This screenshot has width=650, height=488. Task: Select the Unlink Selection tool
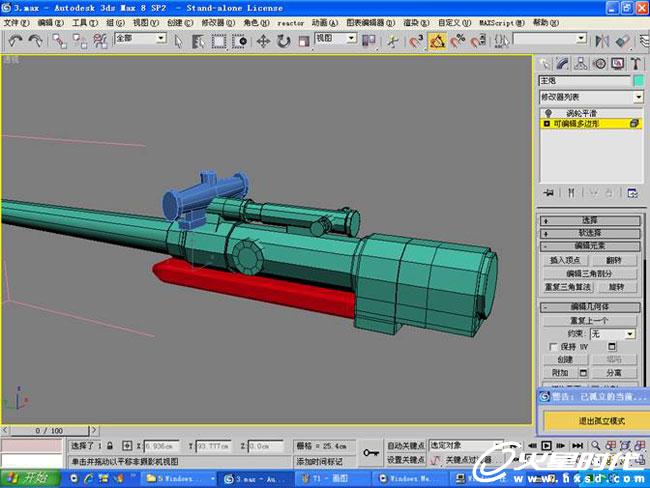[80, 41]
